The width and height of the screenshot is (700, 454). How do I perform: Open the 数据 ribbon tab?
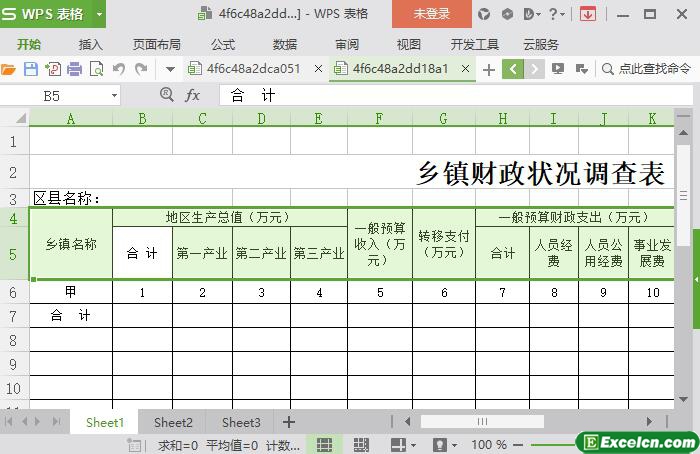tap(285, 44)
